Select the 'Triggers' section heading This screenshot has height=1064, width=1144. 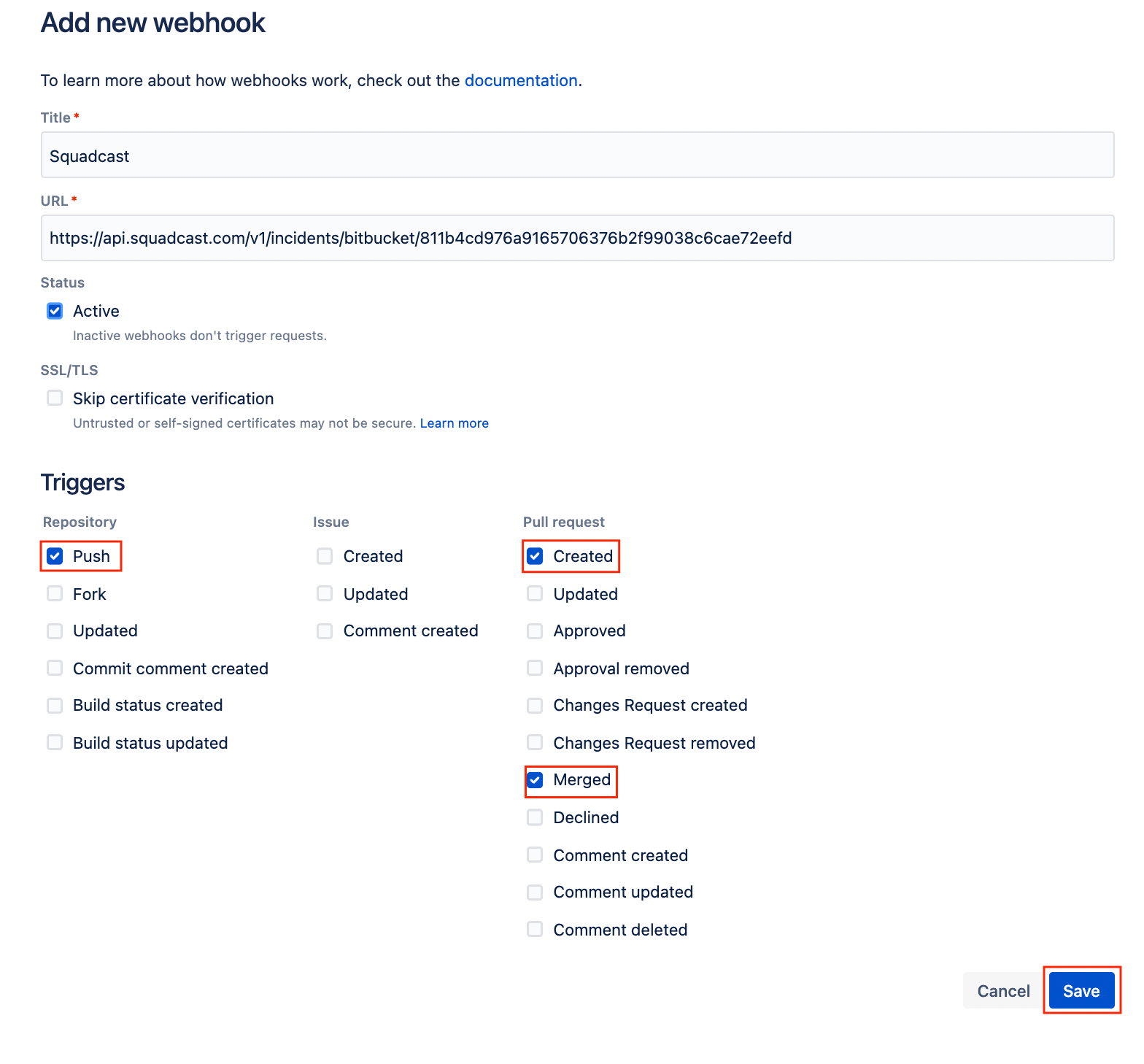click(82, 482)
